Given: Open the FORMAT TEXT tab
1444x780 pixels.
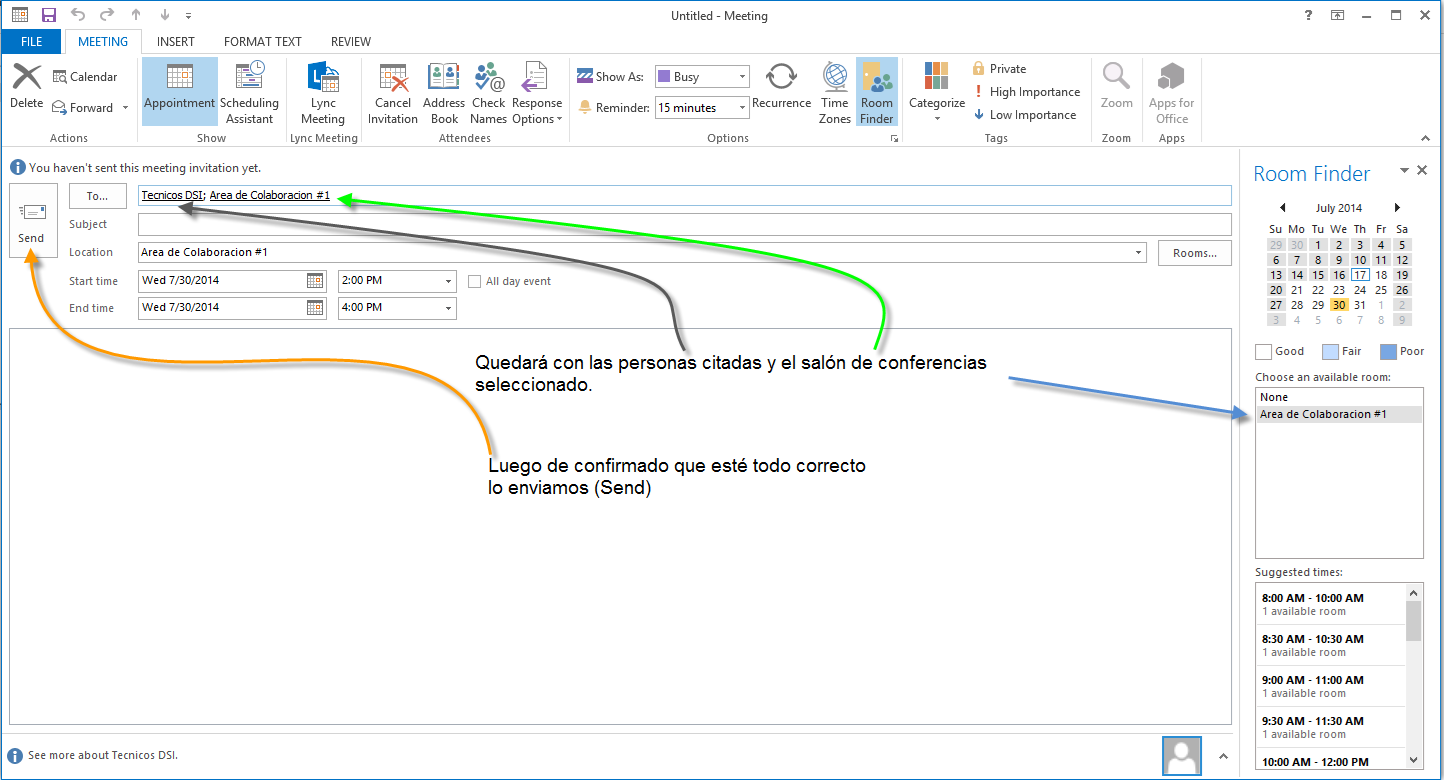Looking at the screenshot, I should (x=262, y=42).
